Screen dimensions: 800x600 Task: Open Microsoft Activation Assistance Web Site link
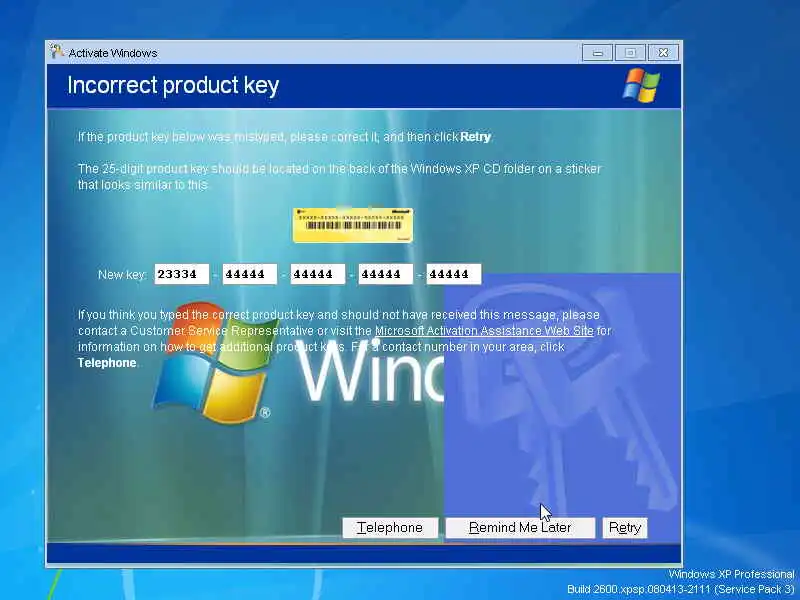[x=484, y=331]
